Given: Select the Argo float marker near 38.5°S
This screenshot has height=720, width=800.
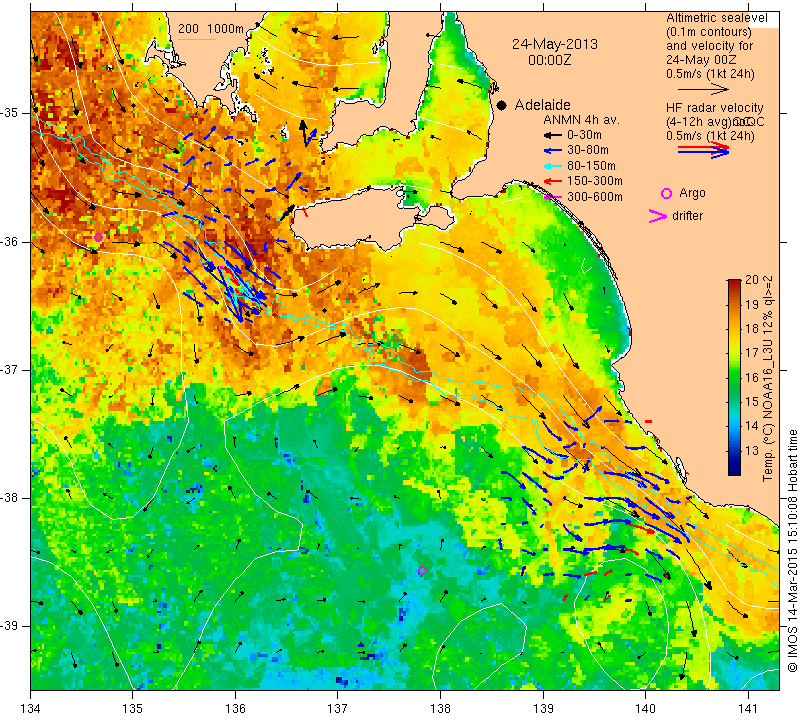Looking at the screenshot, I should click(x=422, y=570).
